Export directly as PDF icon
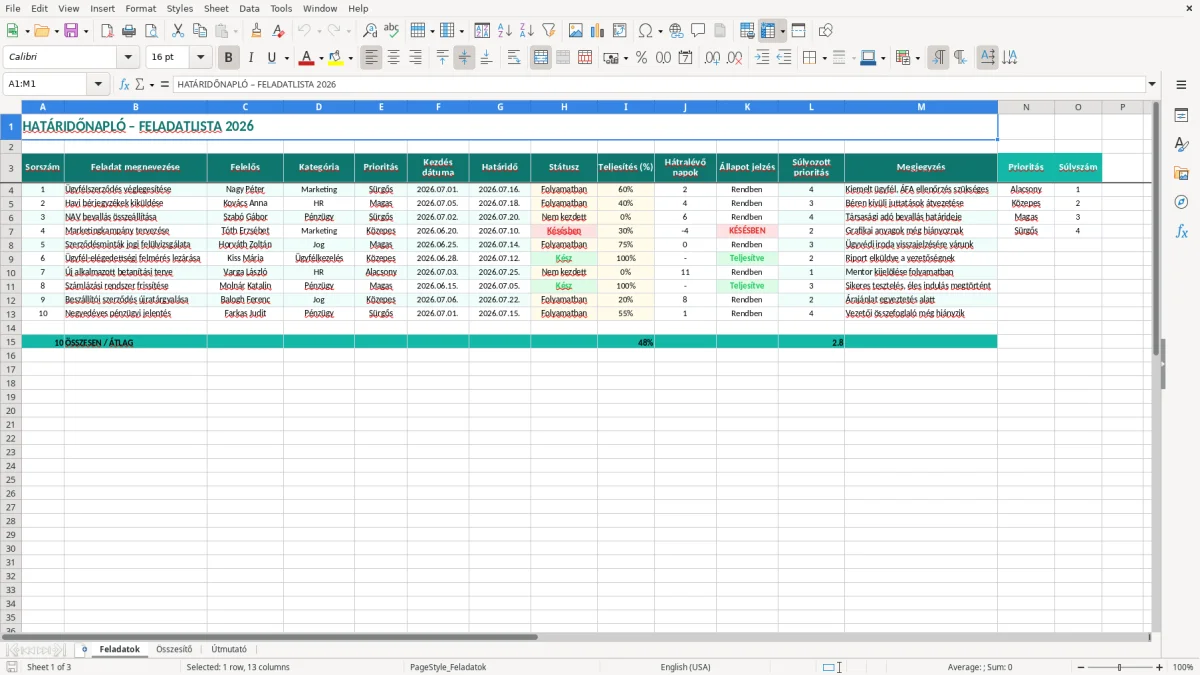Screen dimensions: 1200x675 coord(107,31)
